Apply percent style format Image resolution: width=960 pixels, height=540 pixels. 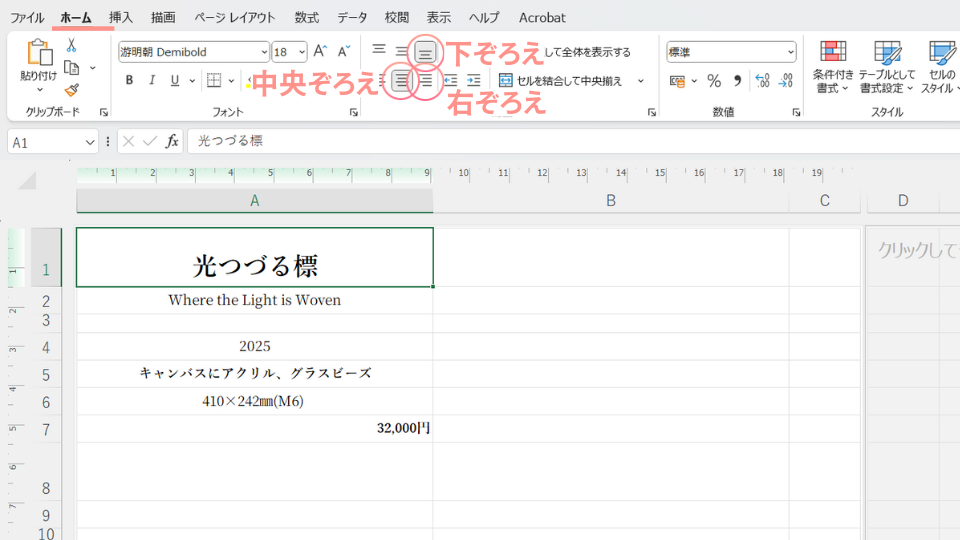click(714, 81)
